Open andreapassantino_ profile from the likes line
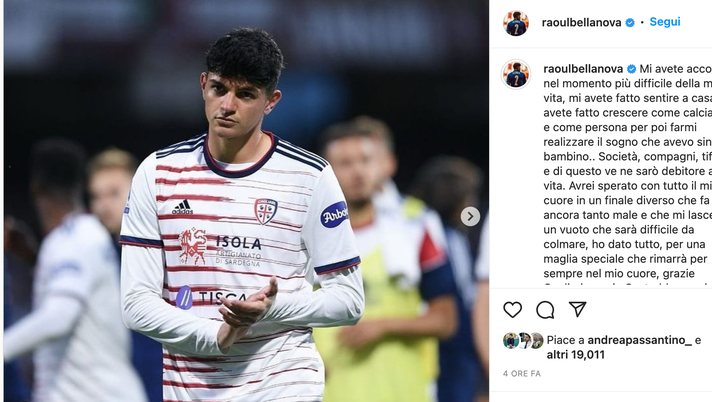This screenshot has width=712, height=402. [639, 340]
